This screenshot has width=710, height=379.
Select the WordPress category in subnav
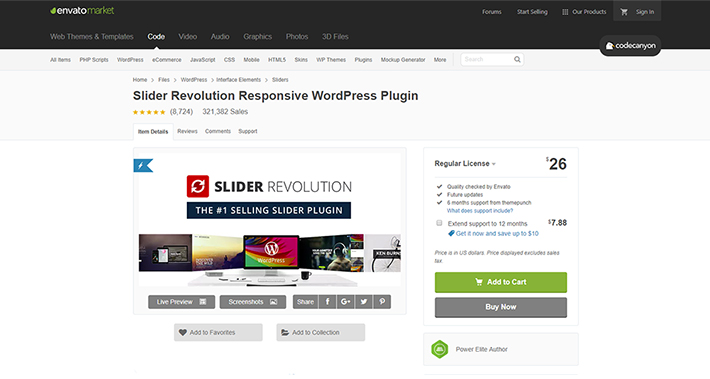130,60
